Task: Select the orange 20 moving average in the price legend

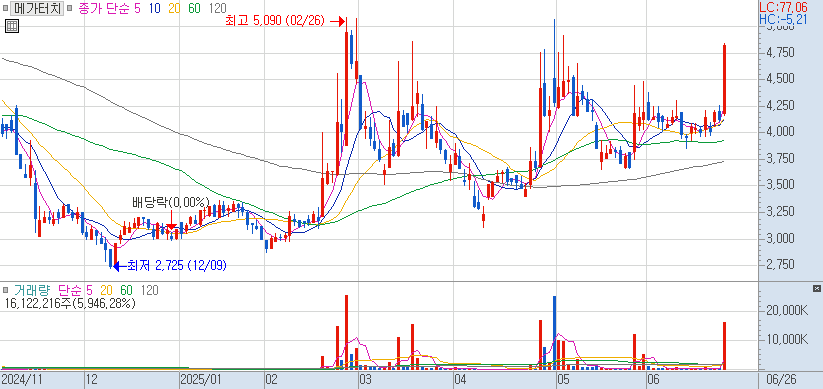Action: pyautogui.click(x=174, y=8)
